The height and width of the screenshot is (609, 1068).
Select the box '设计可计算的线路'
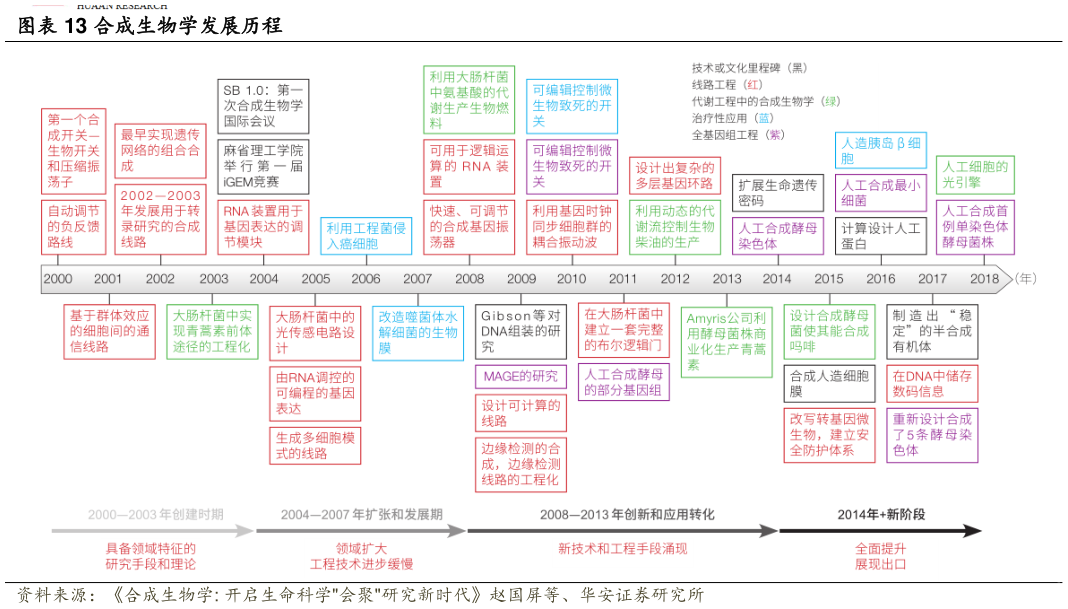[521, 413]
